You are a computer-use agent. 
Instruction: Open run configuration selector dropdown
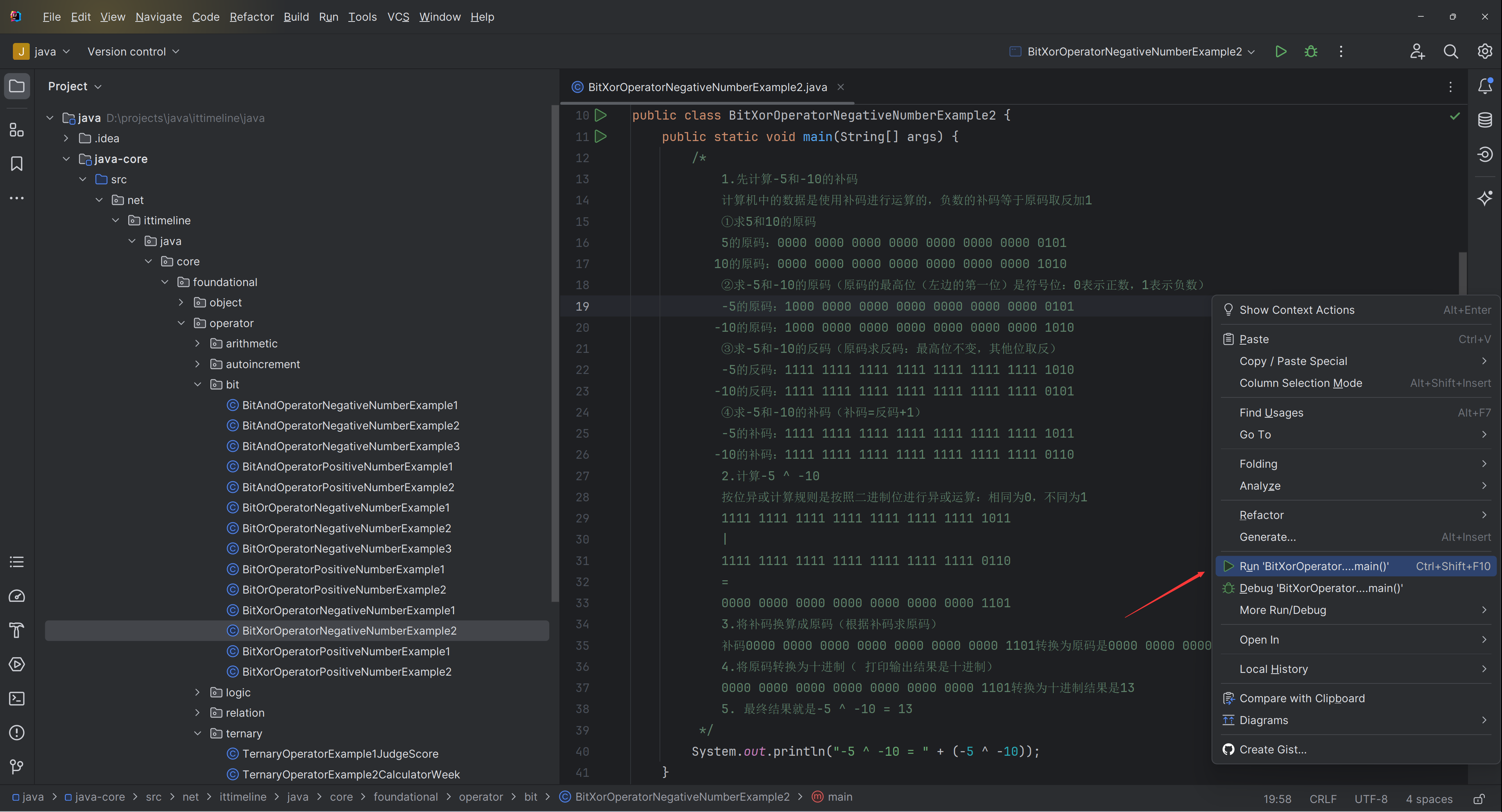[1132, 51]
